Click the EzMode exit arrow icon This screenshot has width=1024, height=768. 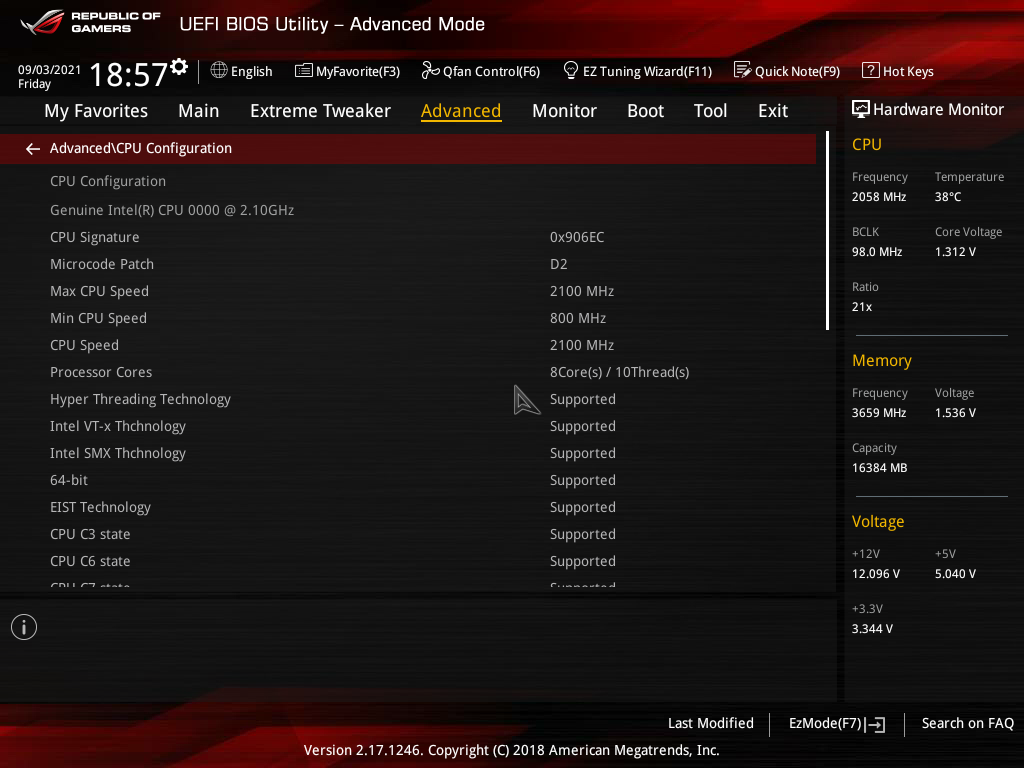pyautogui.click(x=876, y=724)
